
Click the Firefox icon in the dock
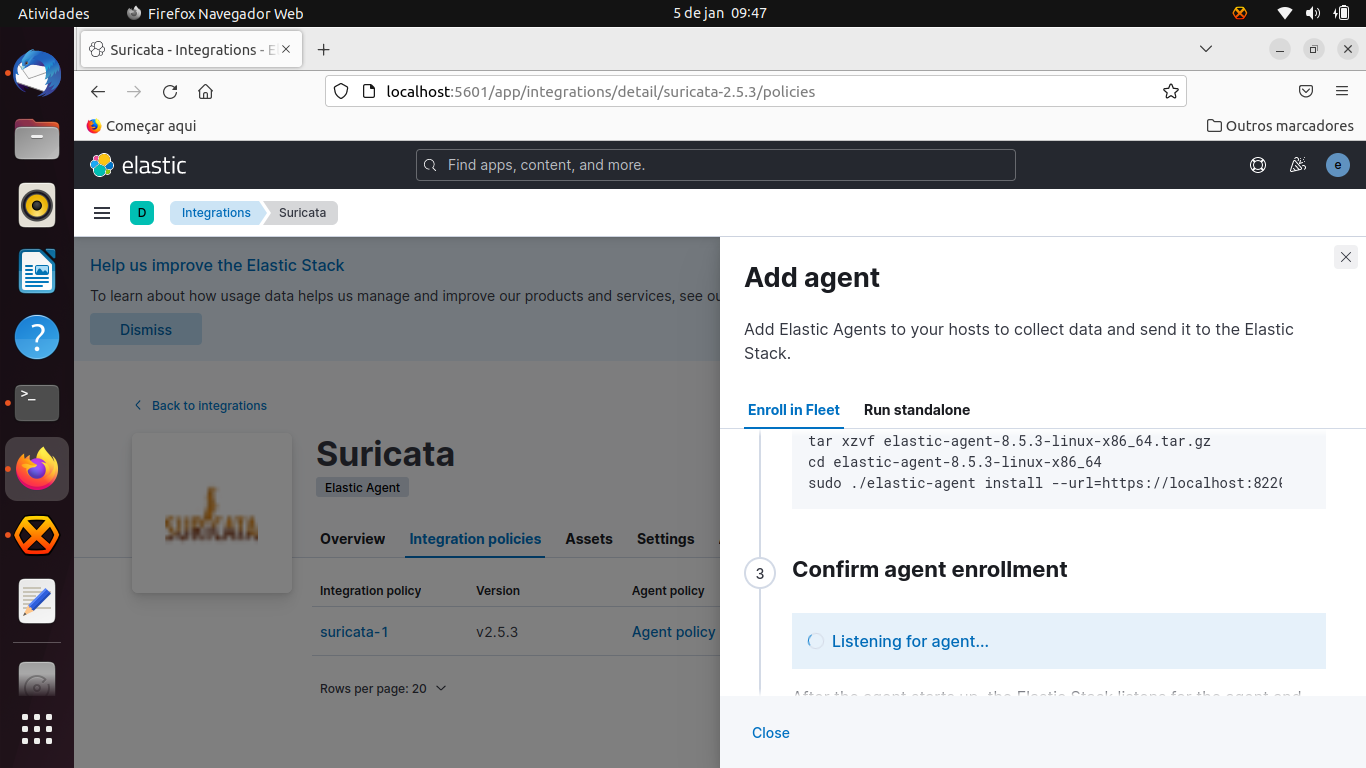(x=37, y=469)
